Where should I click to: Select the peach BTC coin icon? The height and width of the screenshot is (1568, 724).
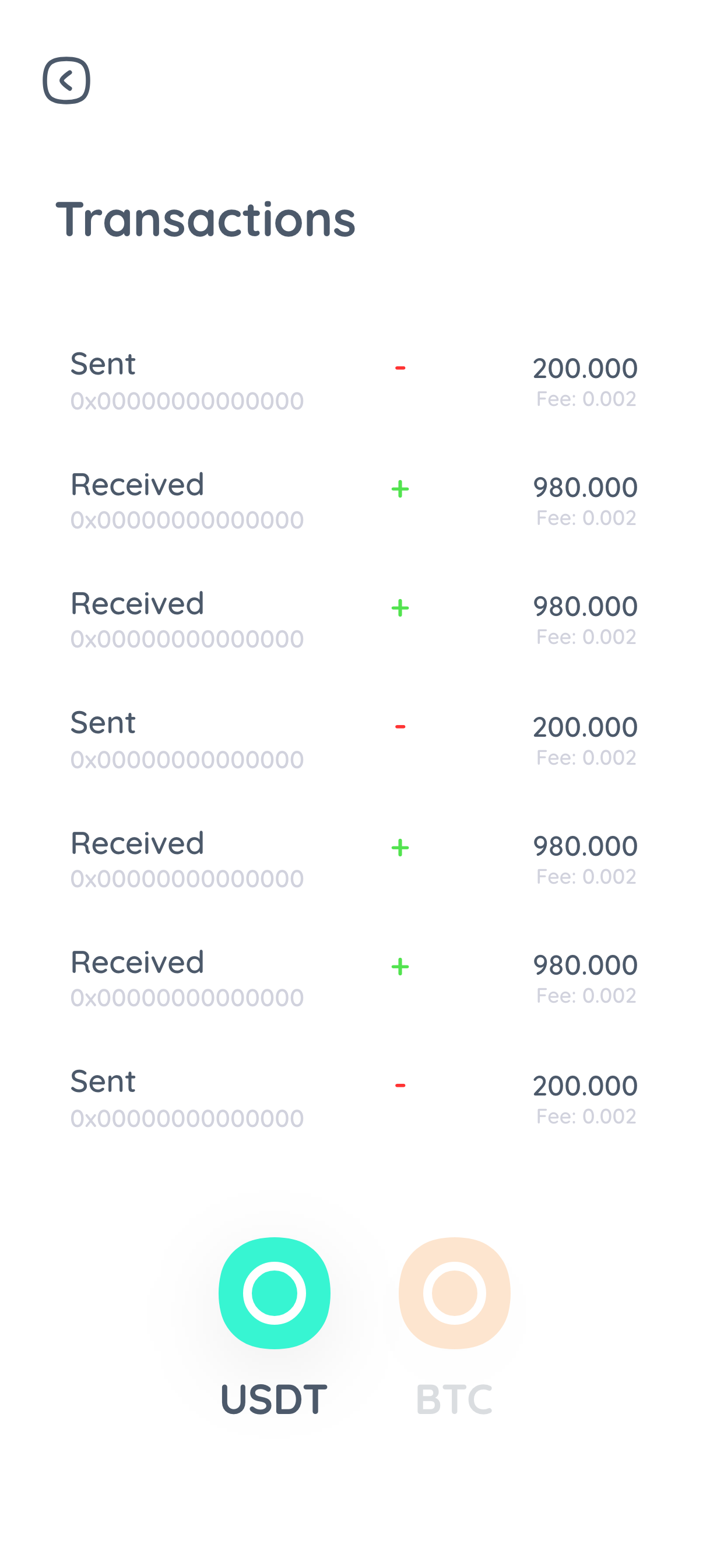point(455,1293)
